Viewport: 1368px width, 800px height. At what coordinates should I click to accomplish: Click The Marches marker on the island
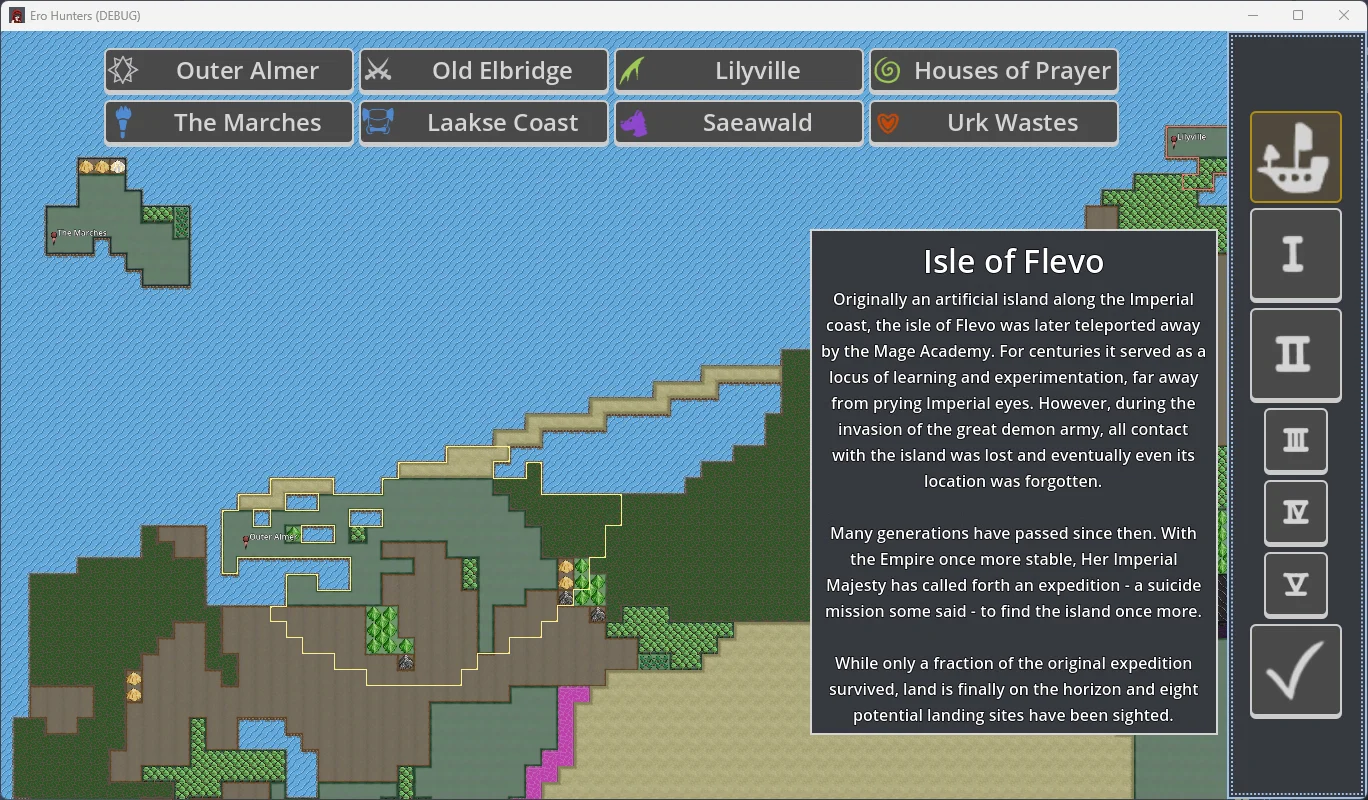[54, 237]
